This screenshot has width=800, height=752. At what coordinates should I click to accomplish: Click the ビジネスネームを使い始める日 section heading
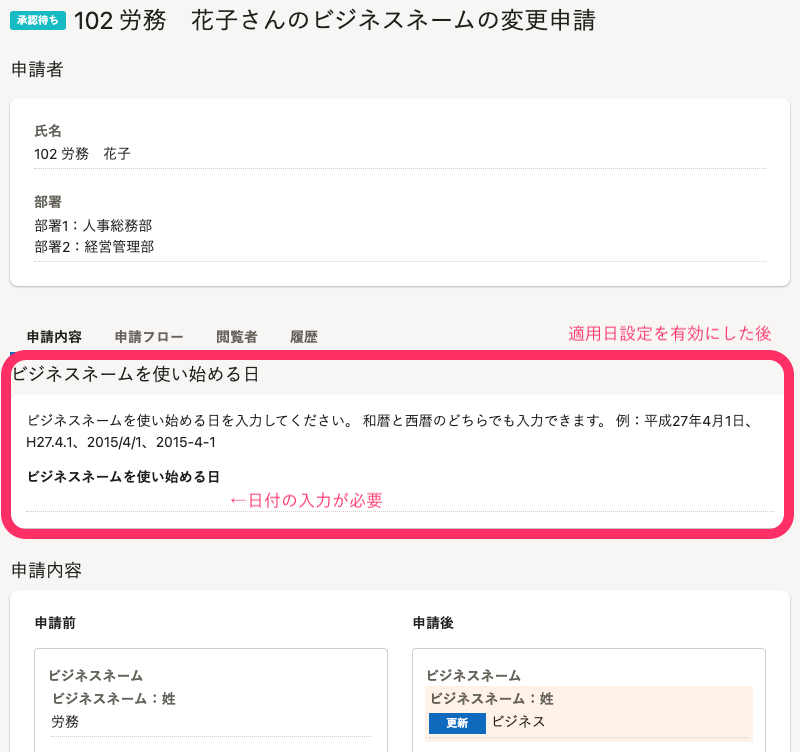pos(136,374)
